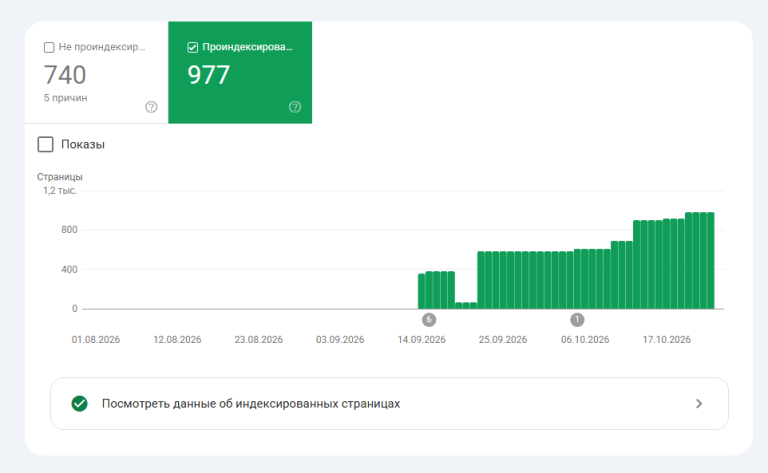This screenshot has height=473, width=768.
Task: Click the «5 причин» text
Action: pyautogui.click(x=66, y=98)
